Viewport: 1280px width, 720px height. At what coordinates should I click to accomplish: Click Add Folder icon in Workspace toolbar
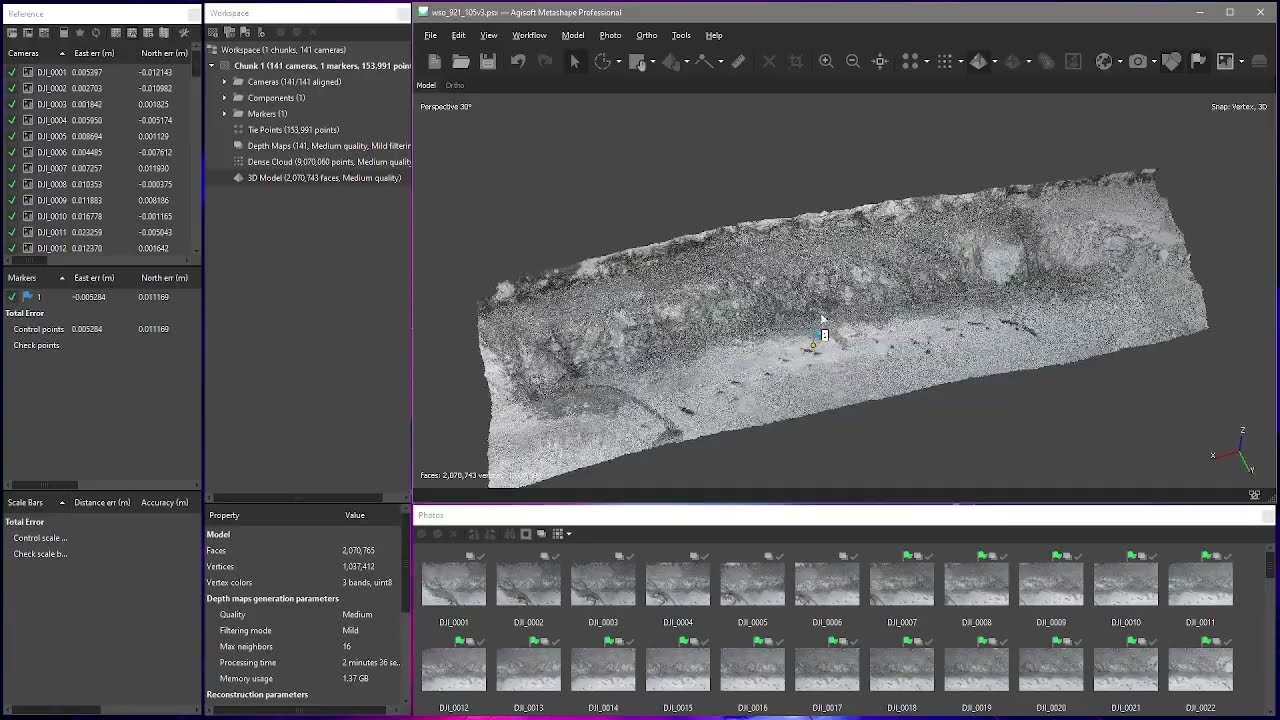(229, 33)
